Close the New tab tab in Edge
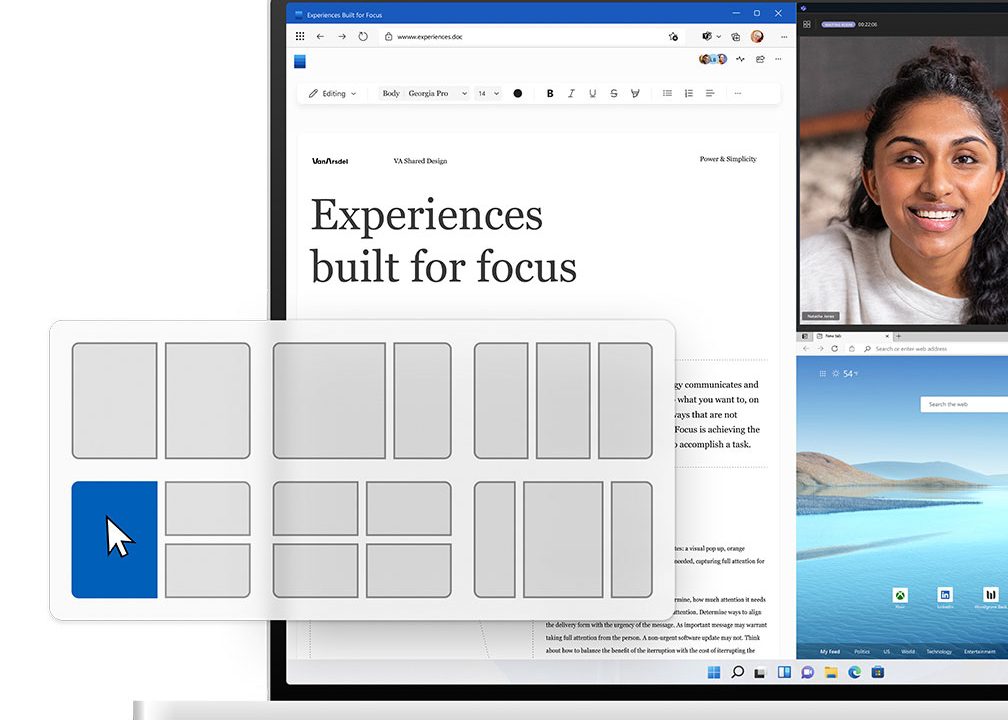Screen dimensions: 1008x720 (x=887, y=336)
